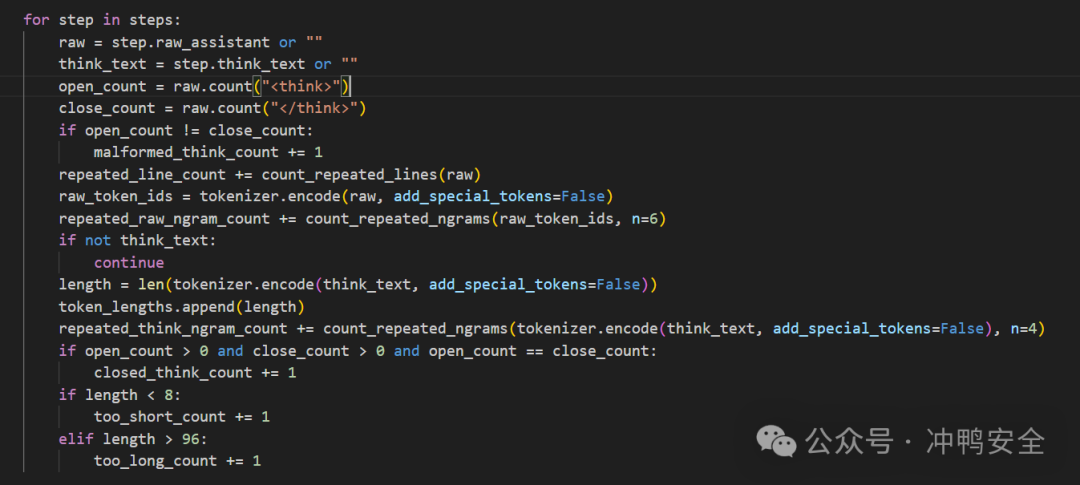The width and height of the screenshot is (1080, 485).
Task: Click the "</think>" string literal
Action: [314, 108]
